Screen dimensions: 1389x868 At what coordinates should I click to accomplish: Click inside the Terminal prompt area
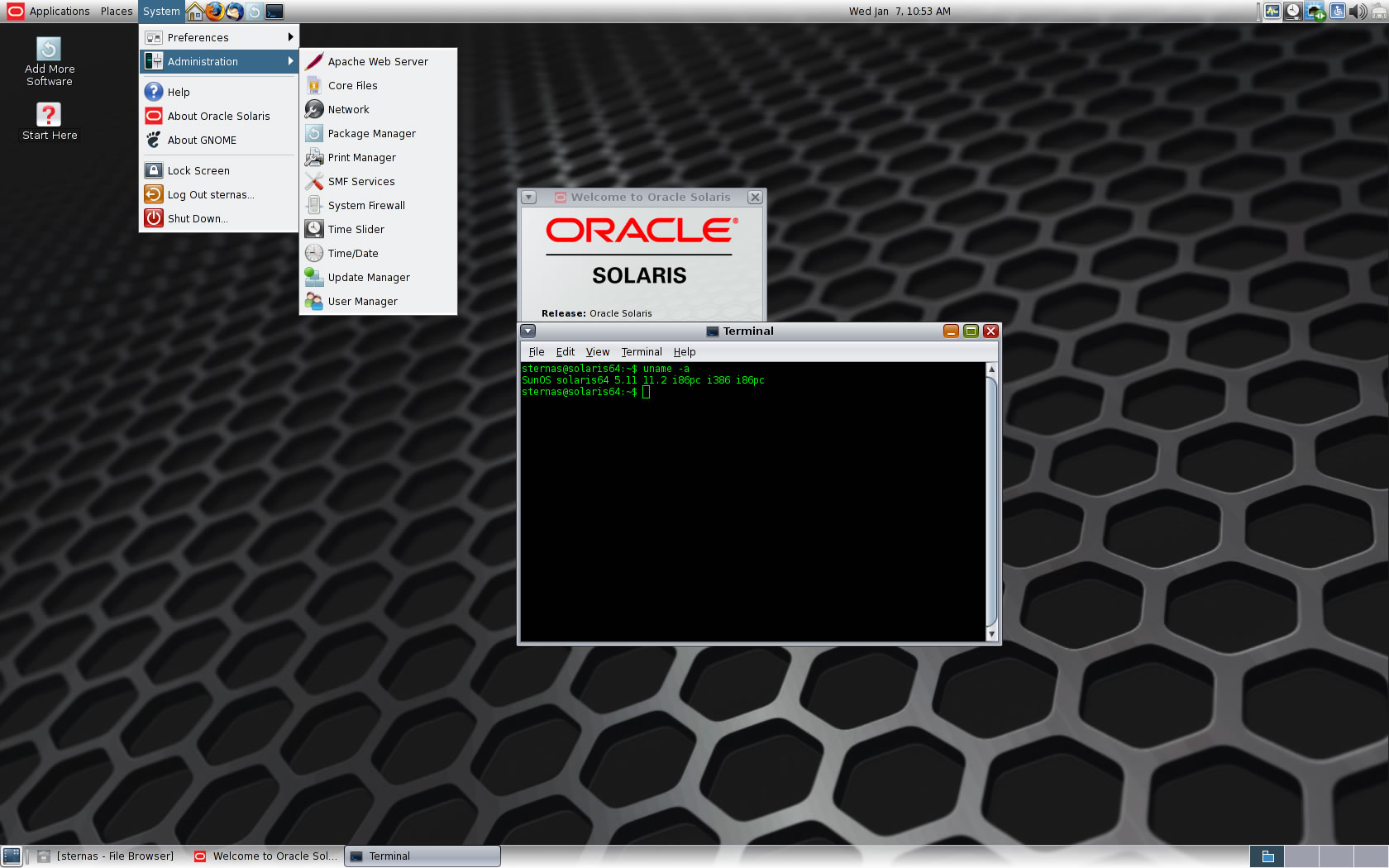pyautogui.click(x=753, y=502)
